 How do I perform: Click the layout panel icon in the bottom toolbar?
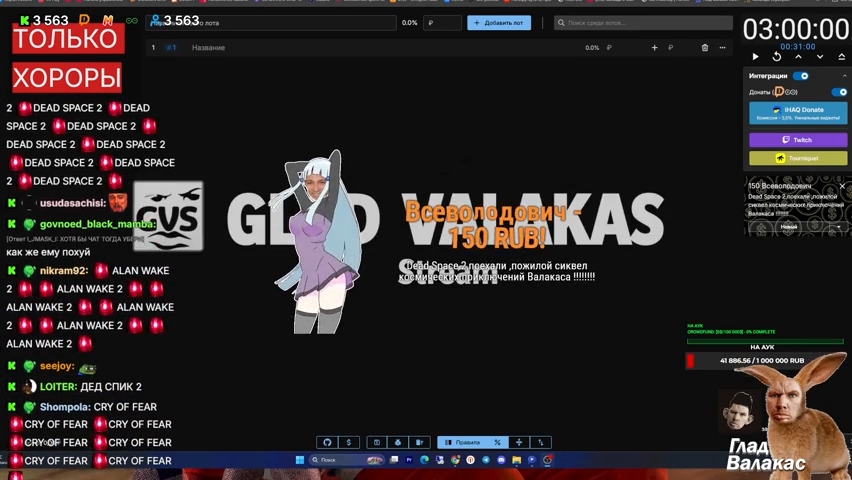point(377,442)
